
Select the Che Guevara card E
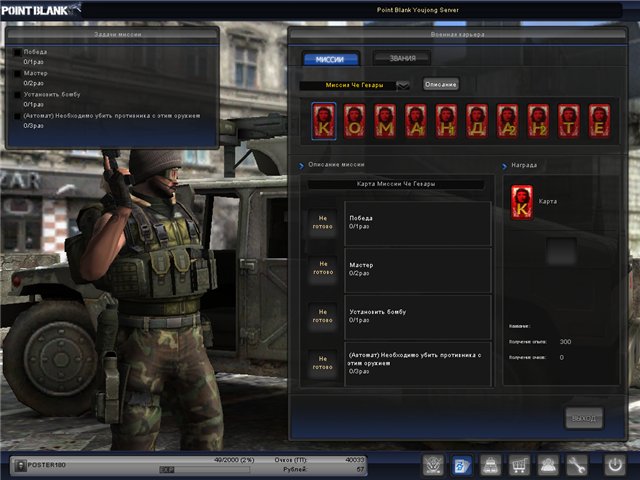click(x=599, y=121)
